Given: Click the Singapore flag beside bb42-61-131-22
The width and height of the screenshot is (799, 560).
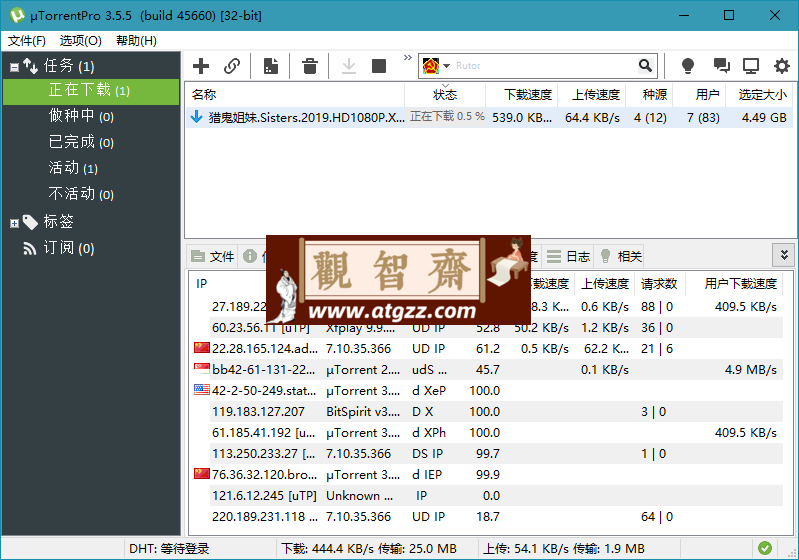Looking at the screenshot, I should pyautogui.click(x=202, y=369).
